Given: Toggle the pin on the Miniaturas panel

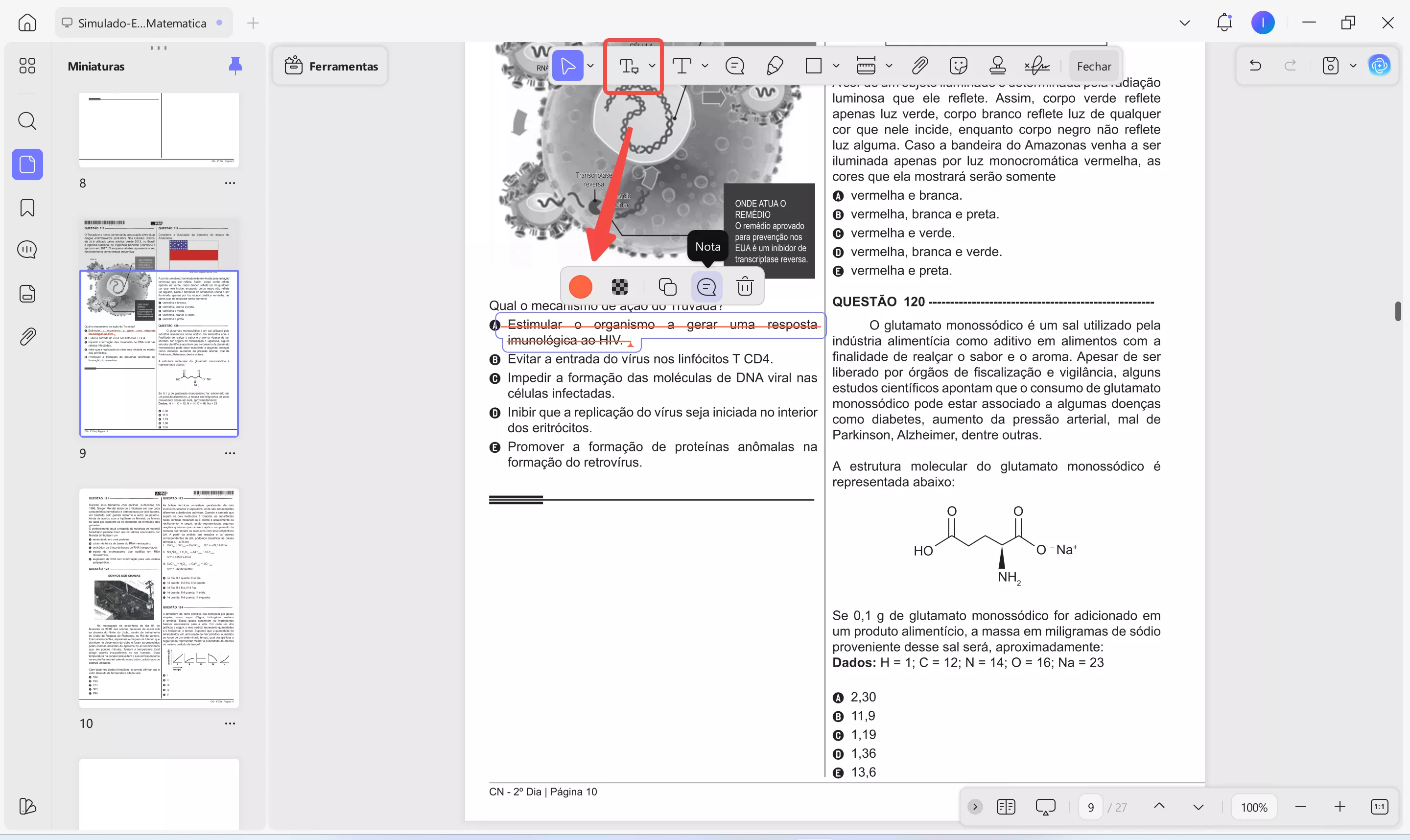Looking at the screenshot, I should click(x=235, y=66).
